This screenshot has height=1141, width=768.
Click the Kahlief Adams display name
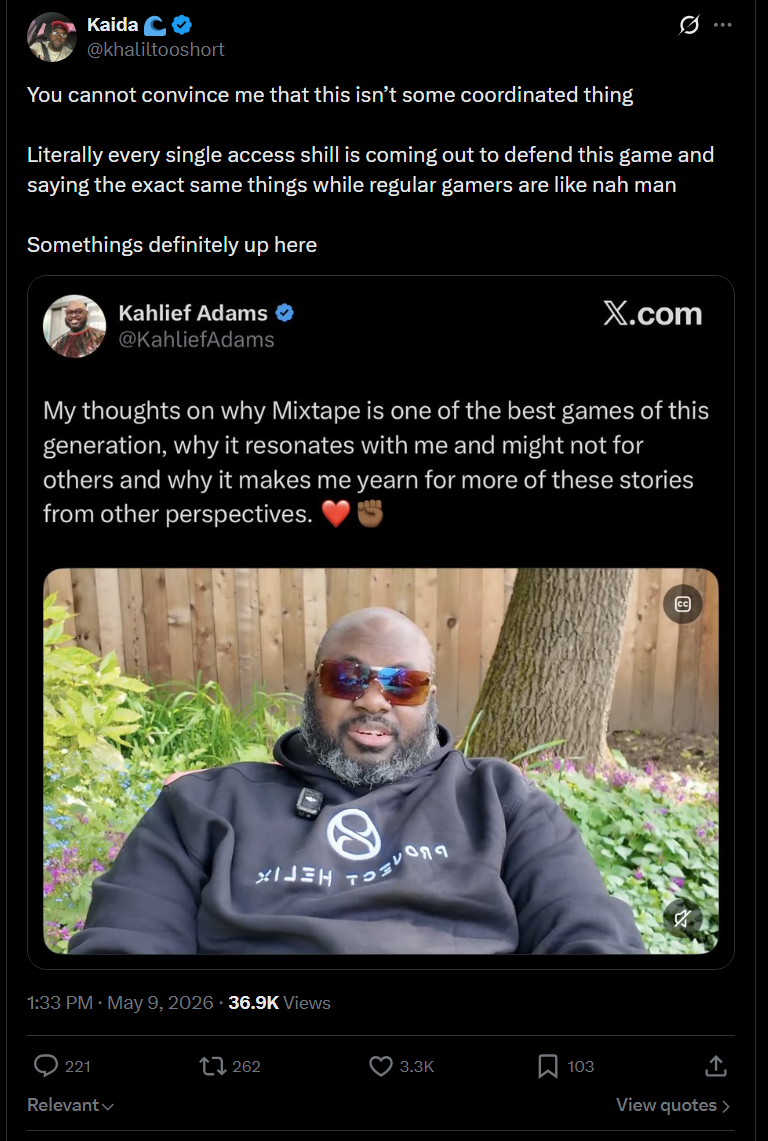pos(193,313)
